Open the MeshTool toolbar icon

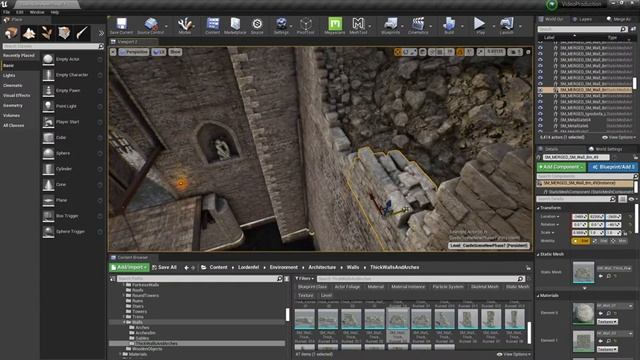[358, 25]
